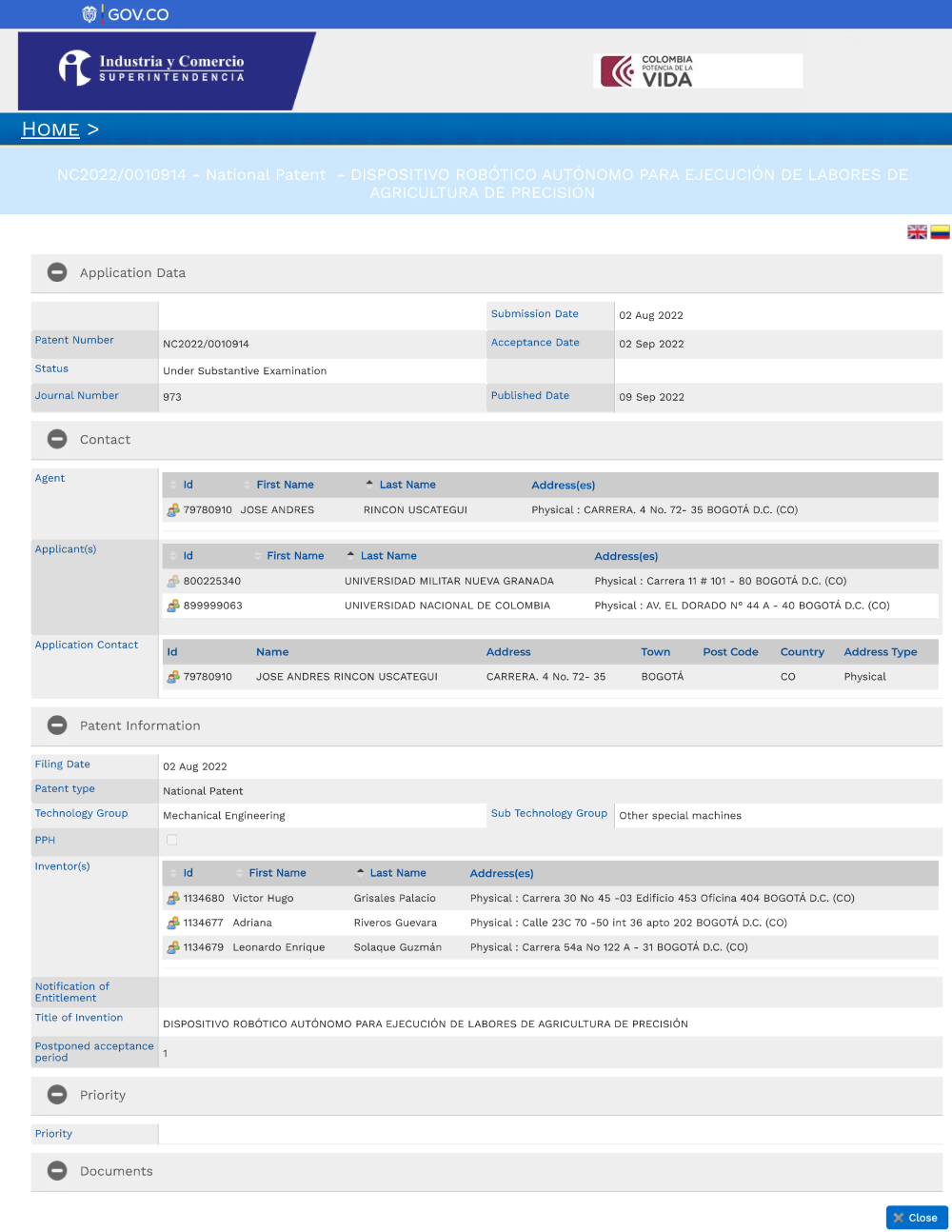
Task: Toggle the PPH checkbox
Action: pos(172,840)
